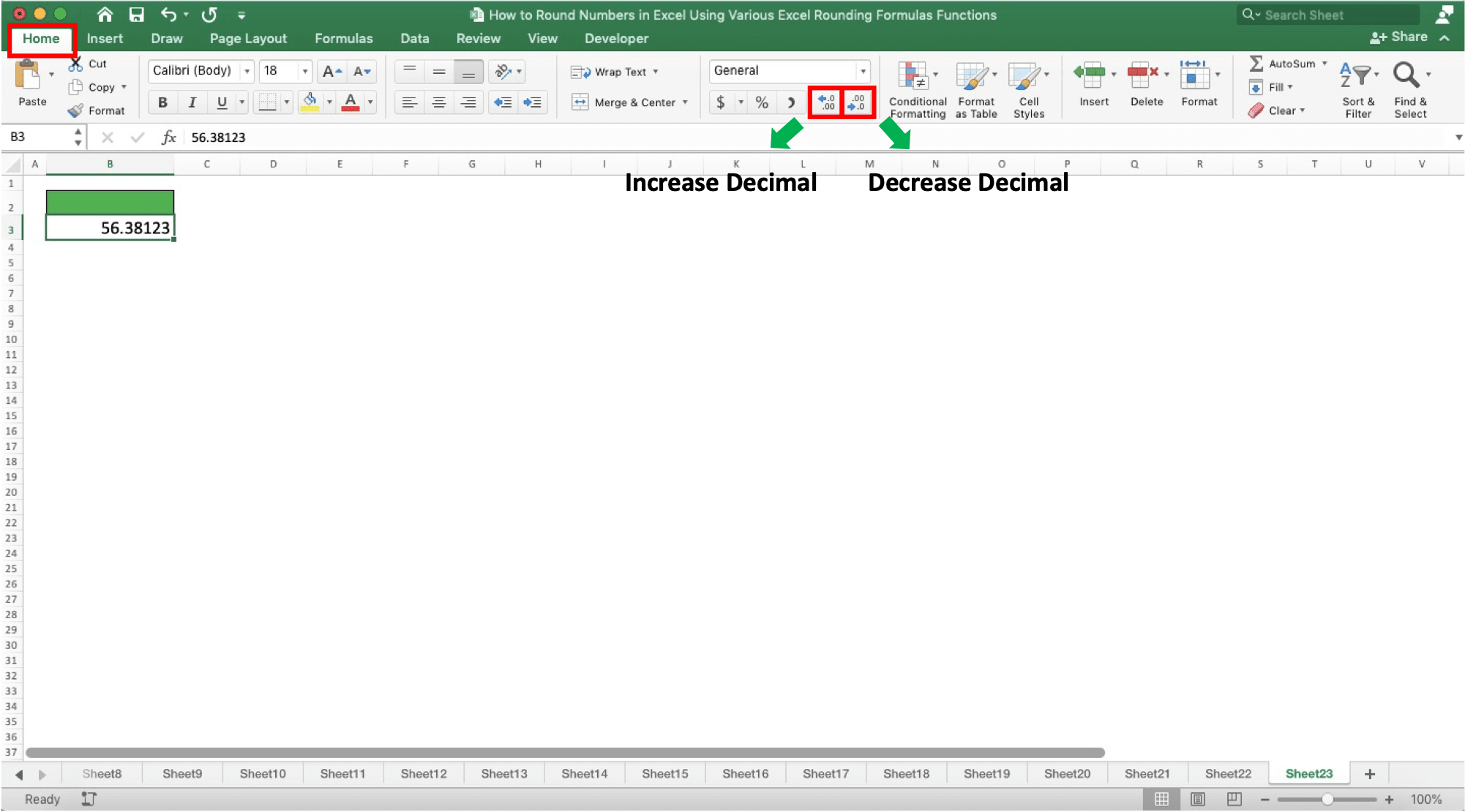Image resolution: width=1465 pixels, height=812 pixels.
Task: Open the fill color dropdown arrow
Action: click(329, 102)
